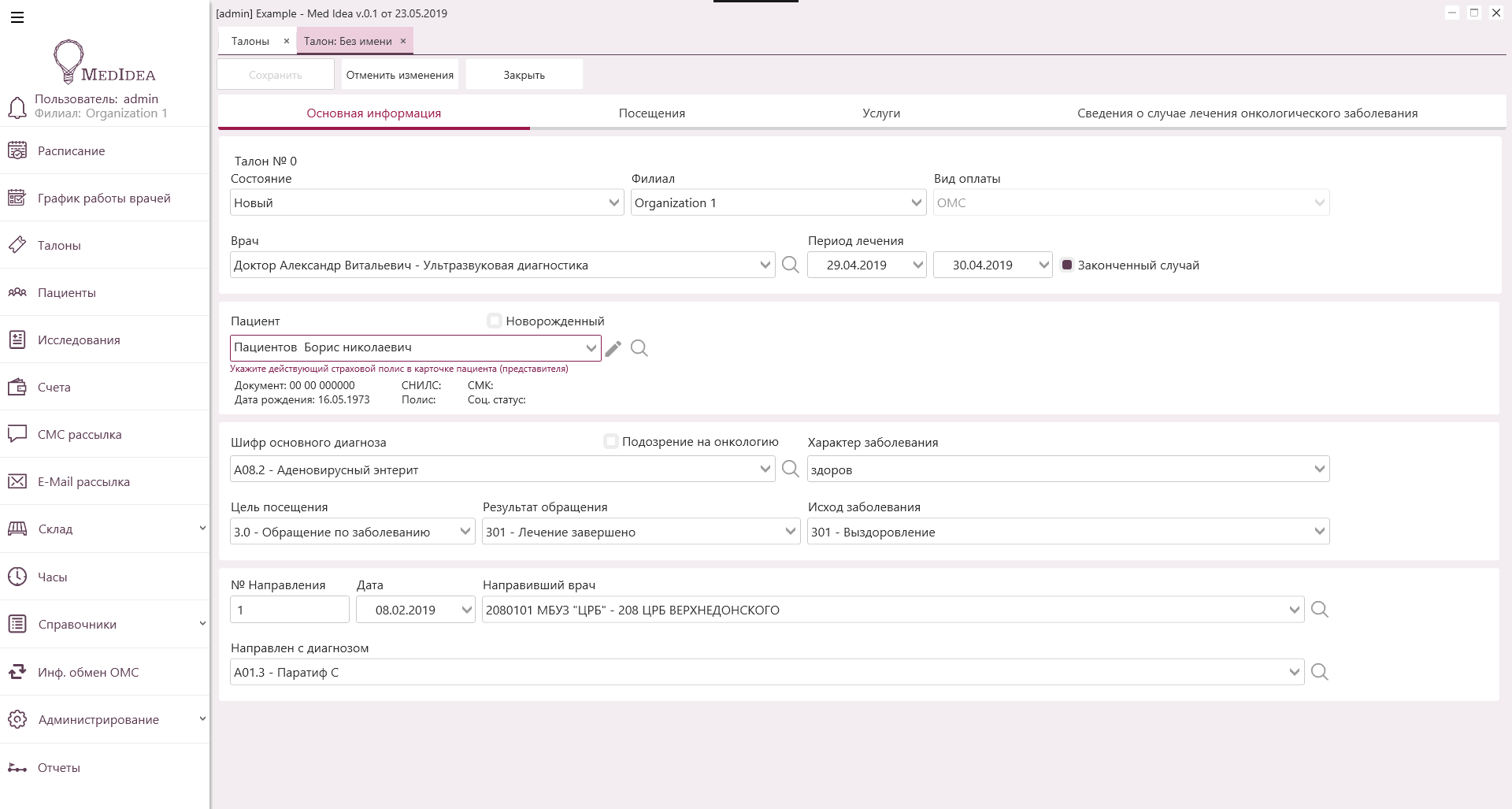The width and height of the screenshot is (1512, 809).
Task: Switch to the Посещения tab
Action: tap(651, 113)
